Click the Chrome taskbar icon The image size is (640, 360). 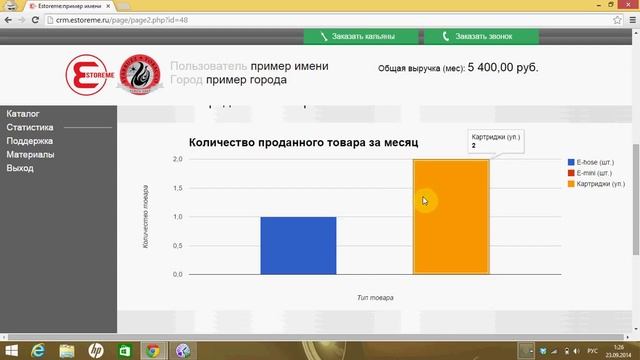point(153,351)
